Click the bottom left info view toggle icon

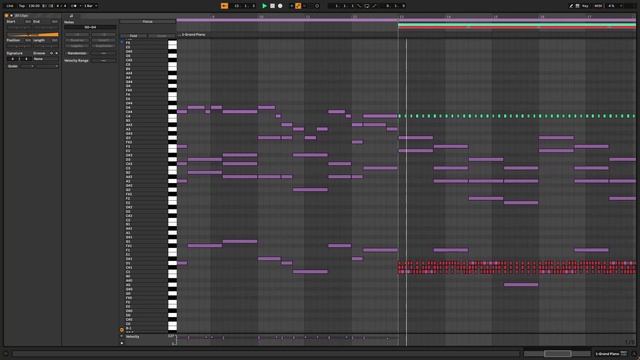click(6, 354)
